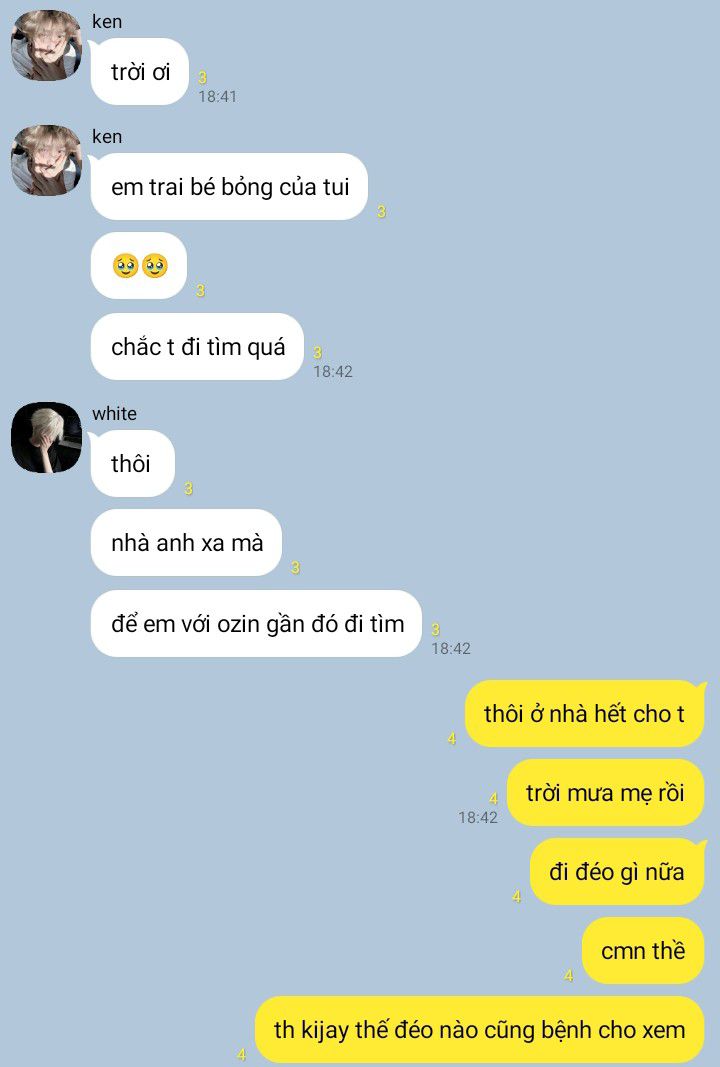
Task: Select the "đi đéo gì nữa" bubble
Action: pyautogui.click(x=617, y=872)
